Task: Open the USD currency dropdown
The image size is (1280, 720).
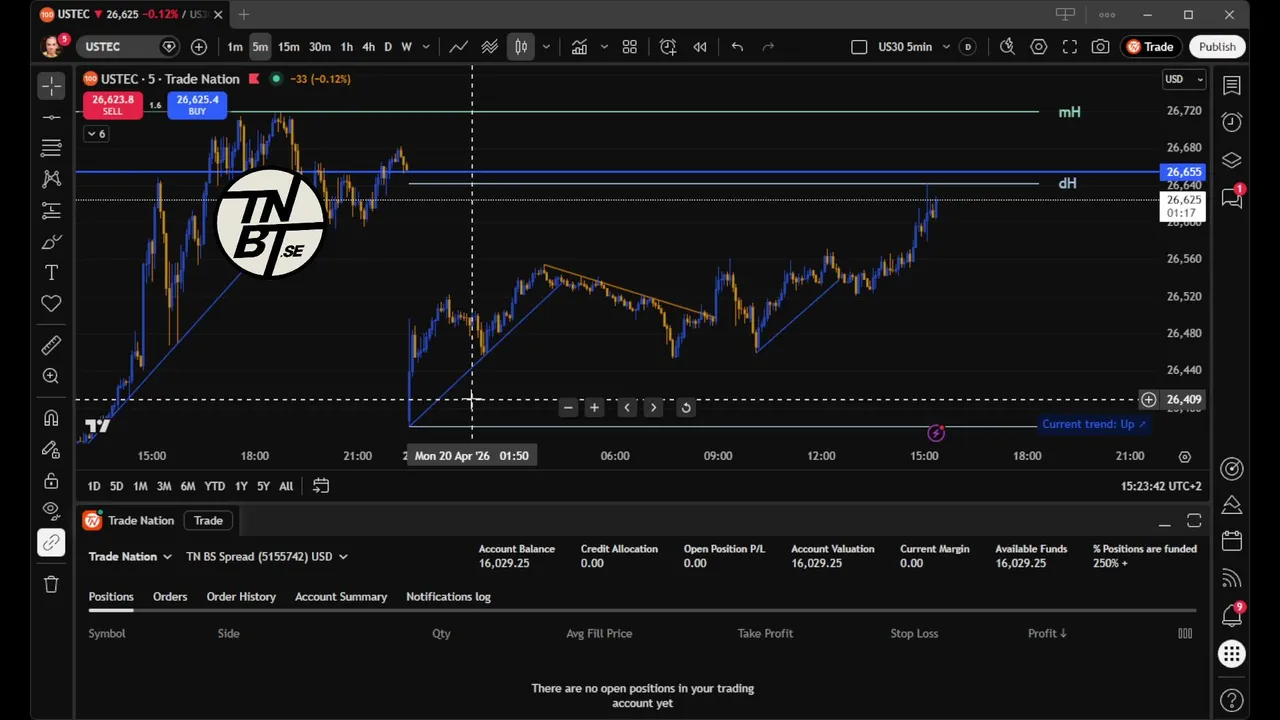Action: click(1184, 79)
